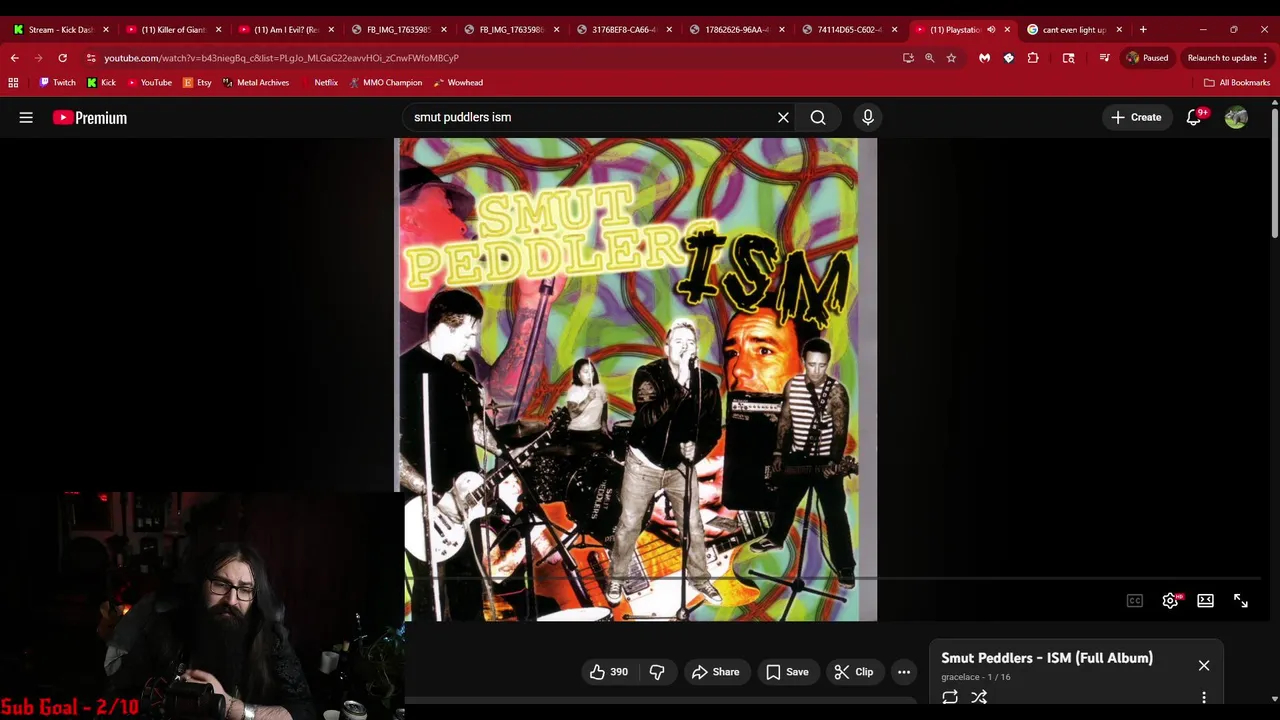Viewport: 1280px width, 720px height.
Task: Open the Wowhead bookmark
Action: (458, 83)
